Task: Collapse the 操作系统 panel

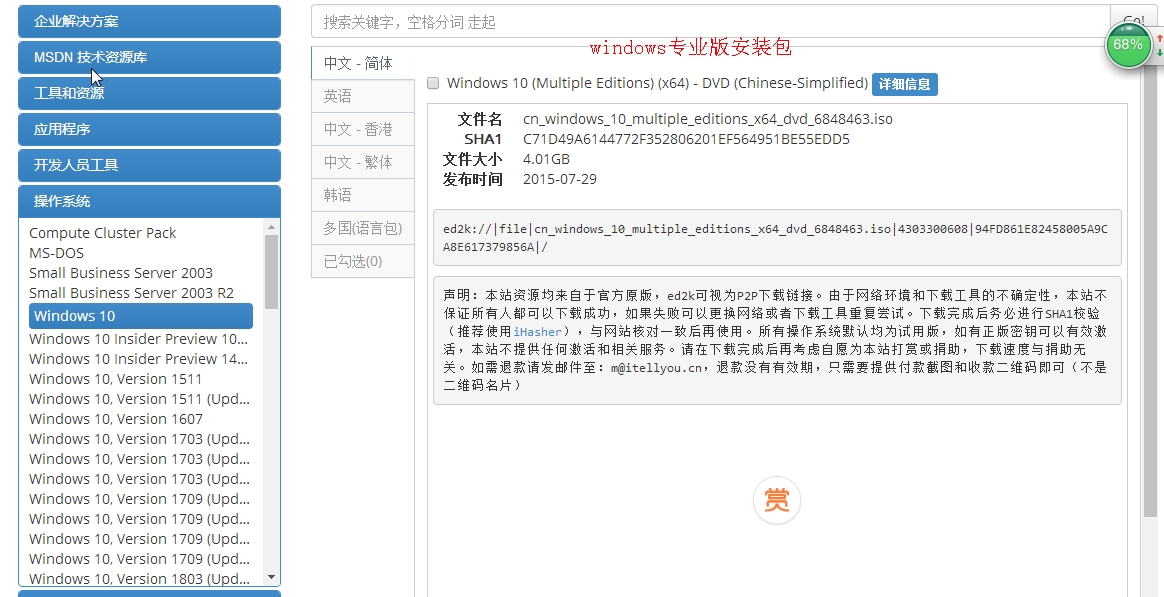Action: (x=149, y=201)
